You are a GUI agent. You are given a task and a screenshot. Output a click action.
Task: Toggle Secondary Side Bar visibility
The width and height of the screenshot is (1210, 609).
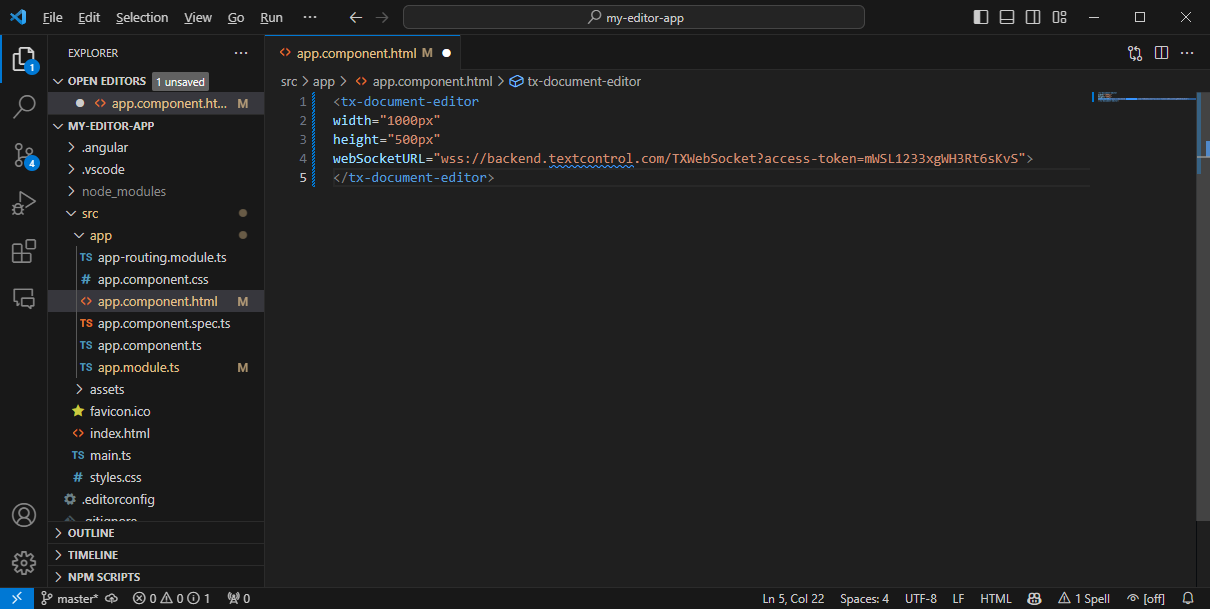(x=1033, y=17)
